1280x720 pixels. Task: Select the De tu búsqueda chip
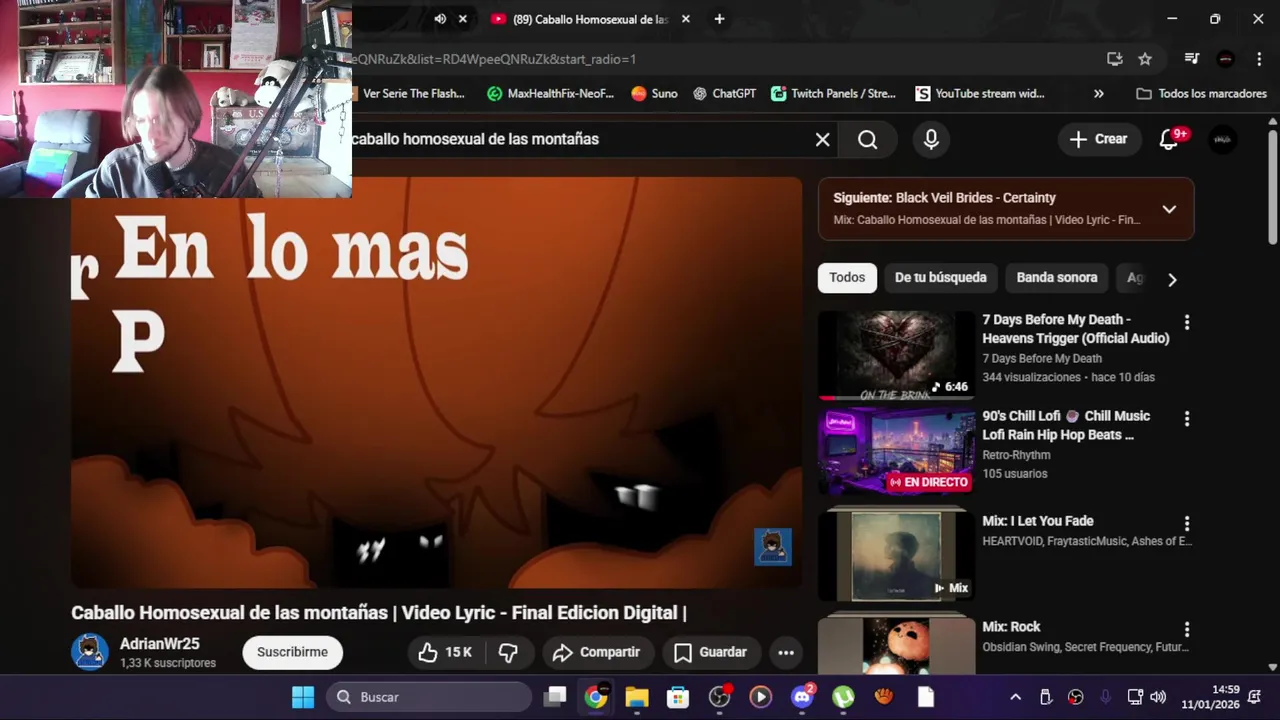point(940,277)
